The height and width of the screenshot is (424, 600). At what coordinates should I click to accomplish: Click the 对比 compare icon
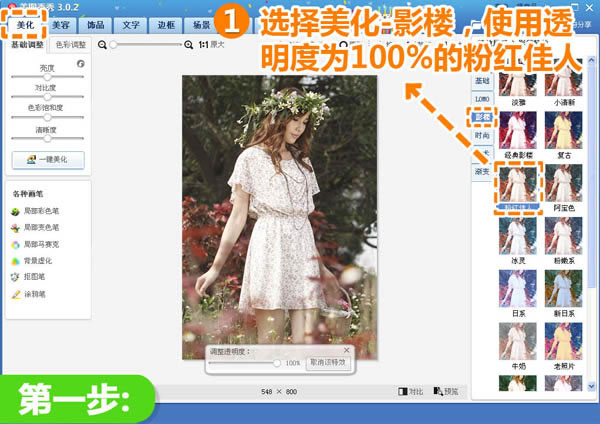(x=403, y=391)
